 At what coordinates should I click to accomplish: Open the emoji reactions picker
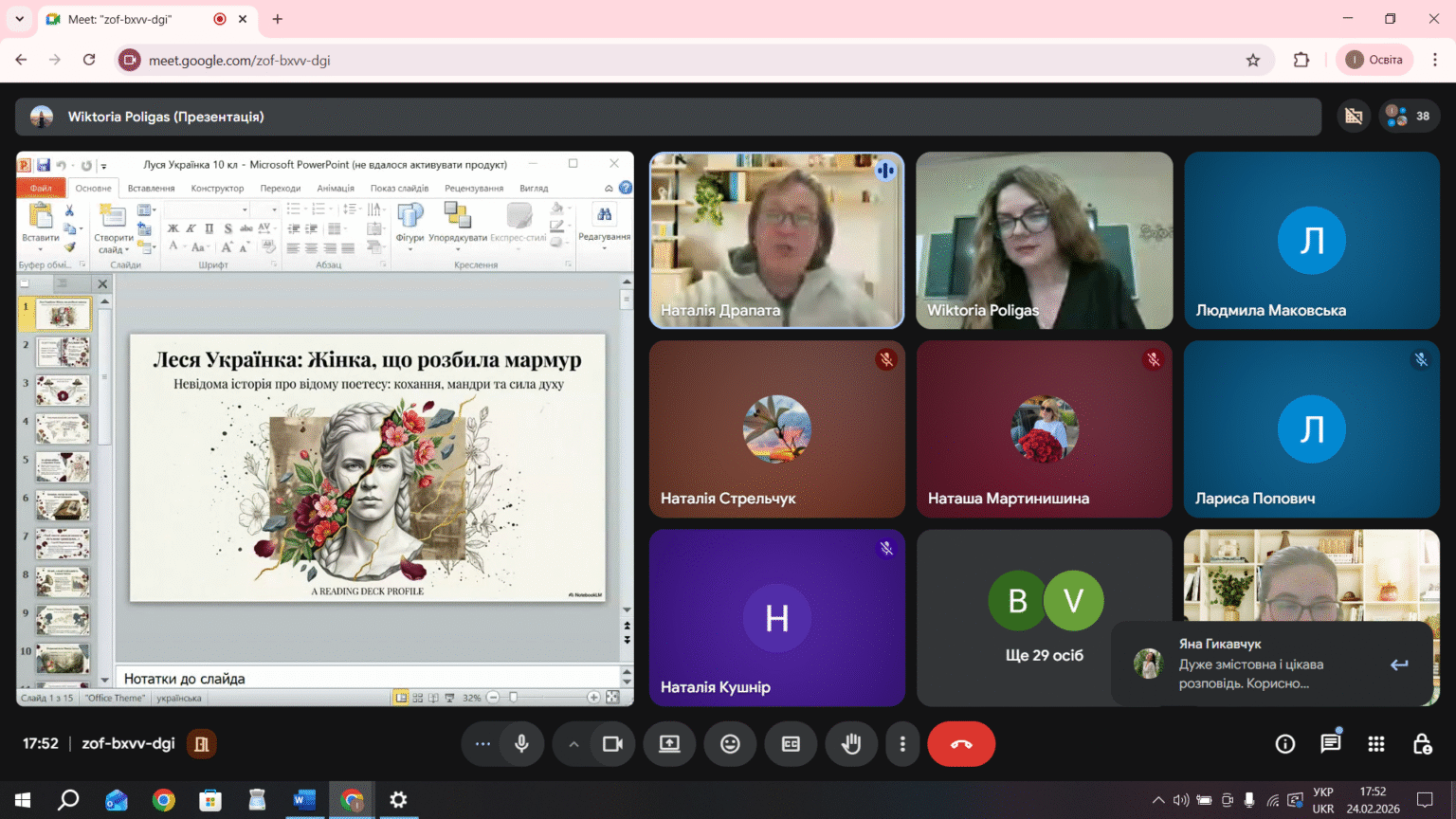tap(730, 744)
